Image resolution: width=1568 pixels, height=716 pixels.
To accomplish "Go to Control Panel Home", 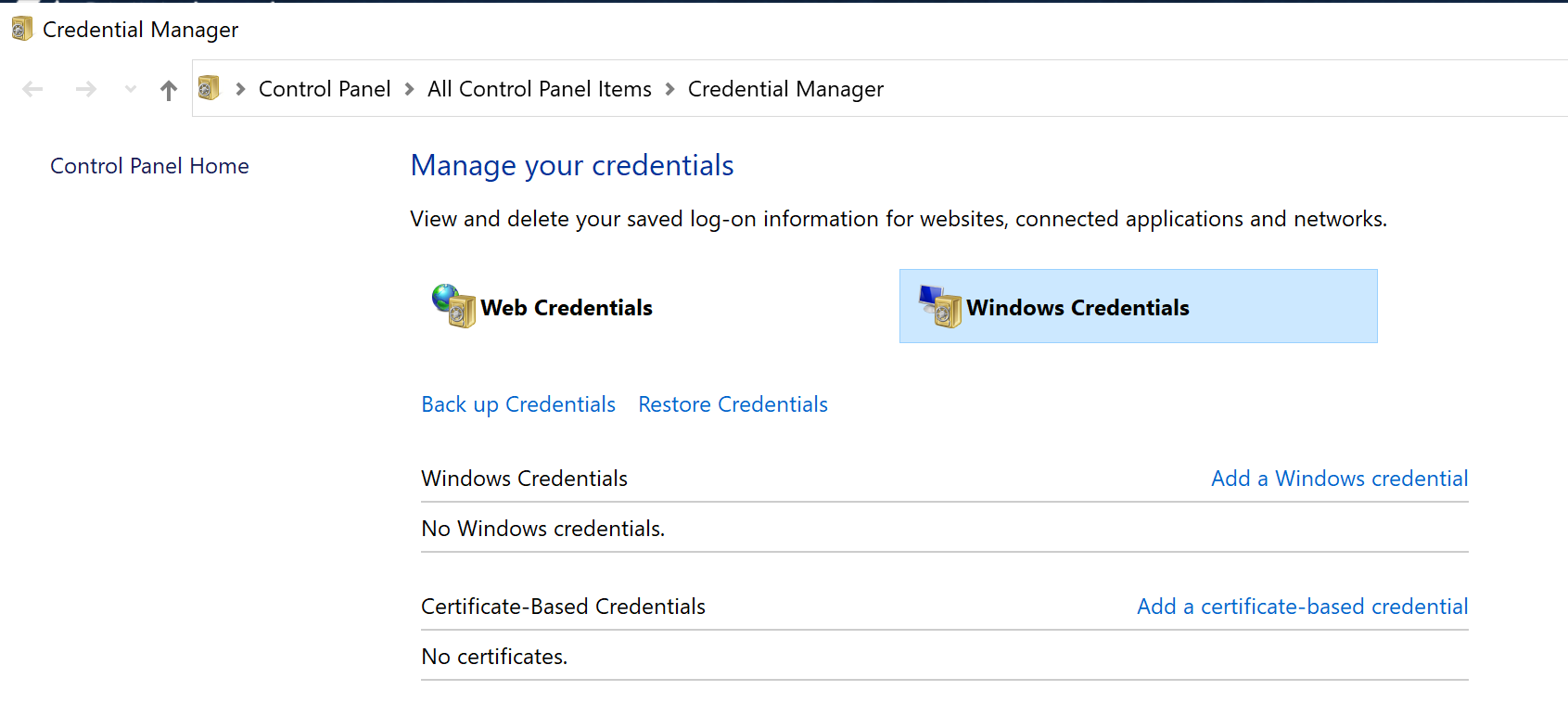I will [x=149, y=166].
